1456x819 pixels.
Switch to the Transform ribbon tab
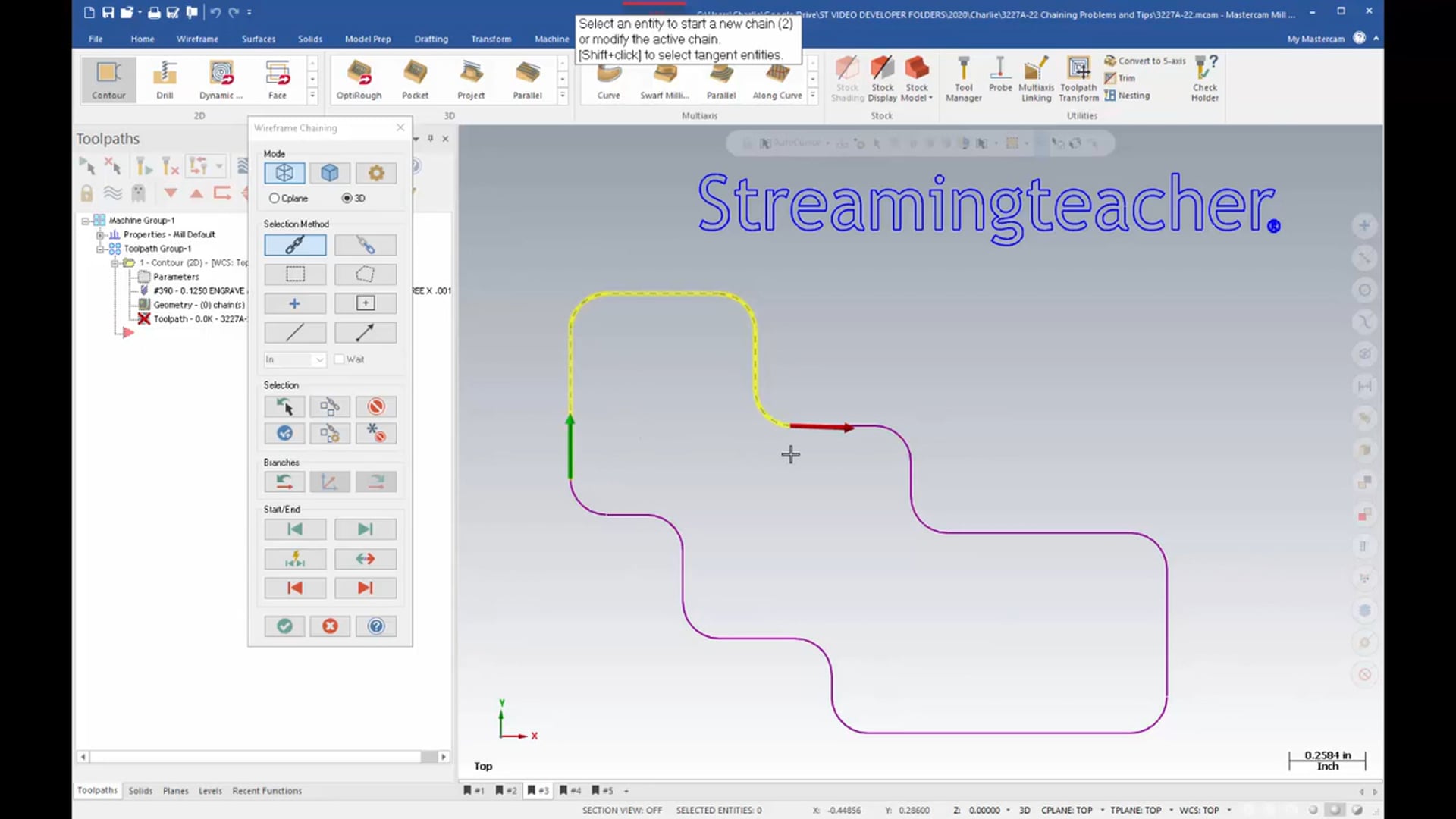(491, 39)
